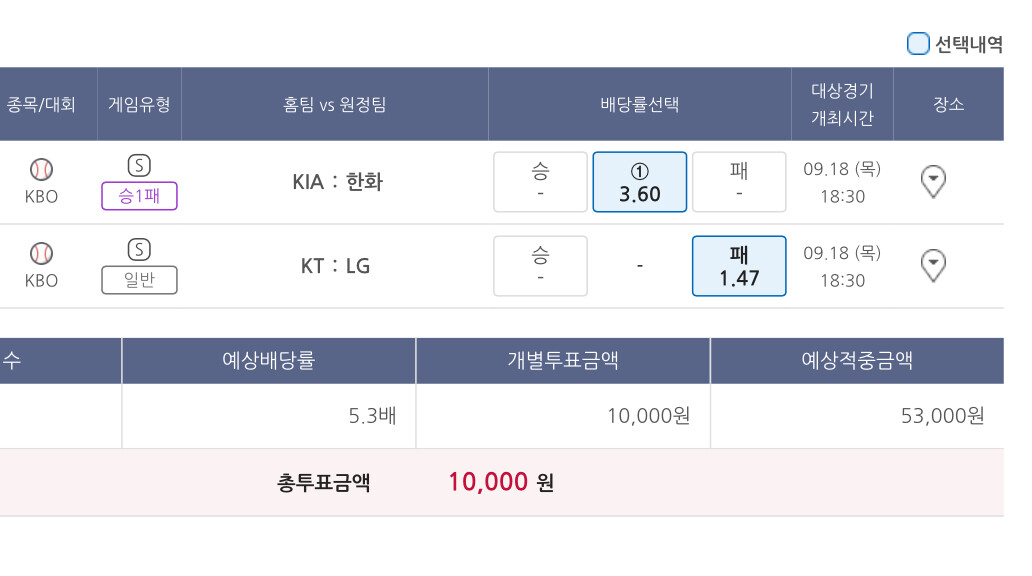1032x576 pixels.
Task: Click the circled S icon in KIA row
Action: tap(139, 165)
